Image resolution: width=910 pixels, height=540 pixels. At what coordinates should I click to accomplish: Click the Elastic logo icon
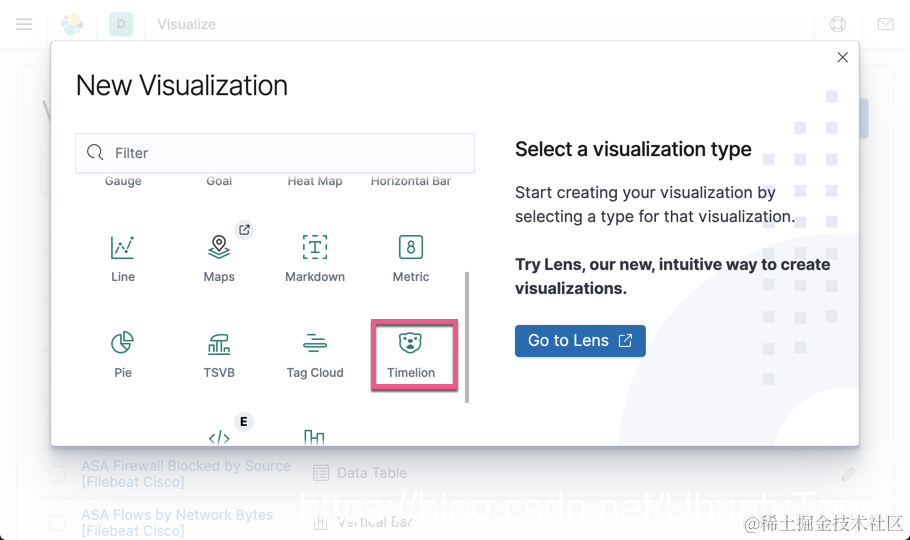[x=72, y=24]
